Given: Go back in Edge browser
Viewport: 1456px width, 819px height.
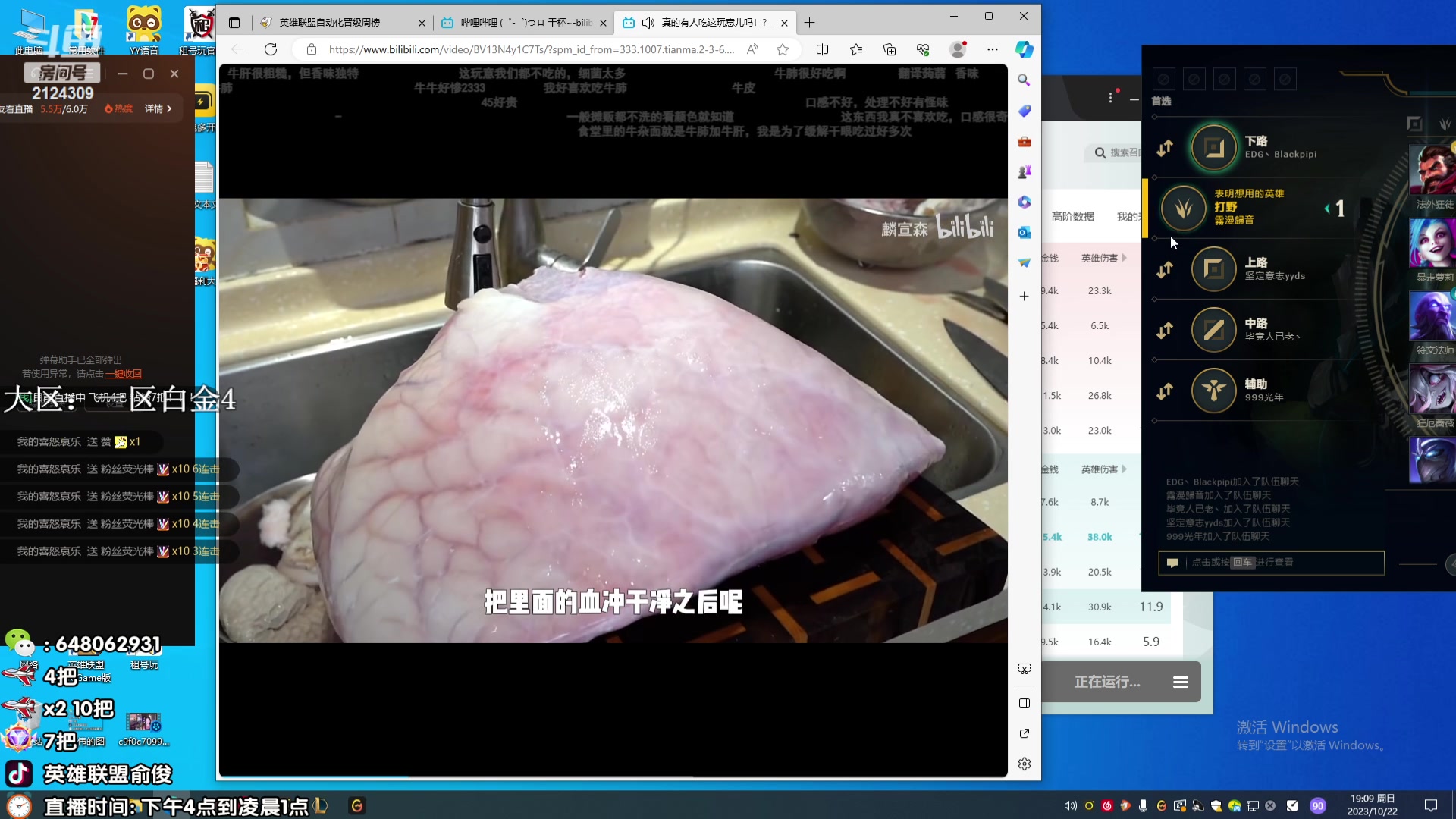Looking at the screenshot, I should pyautogui.click(x=237, y=49).
